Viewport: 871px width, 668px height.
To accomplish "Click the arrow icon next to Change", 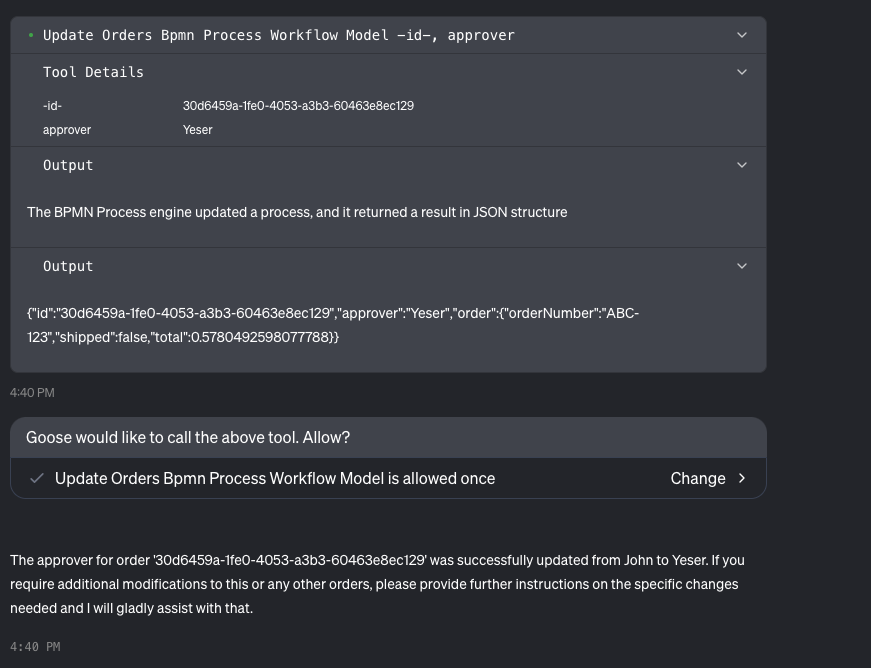I will click(x=742, y=478).
